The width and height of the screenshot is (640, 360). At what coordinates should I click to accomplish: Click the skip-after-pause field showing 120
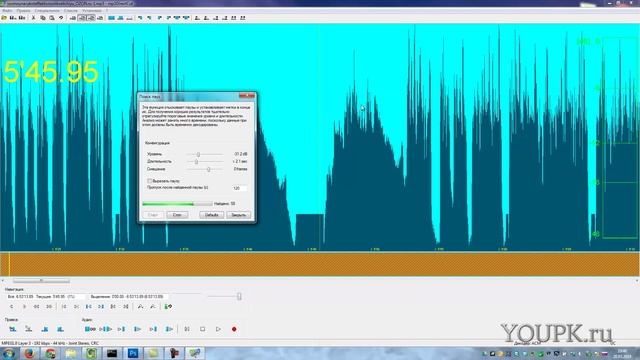pos(240,188)
